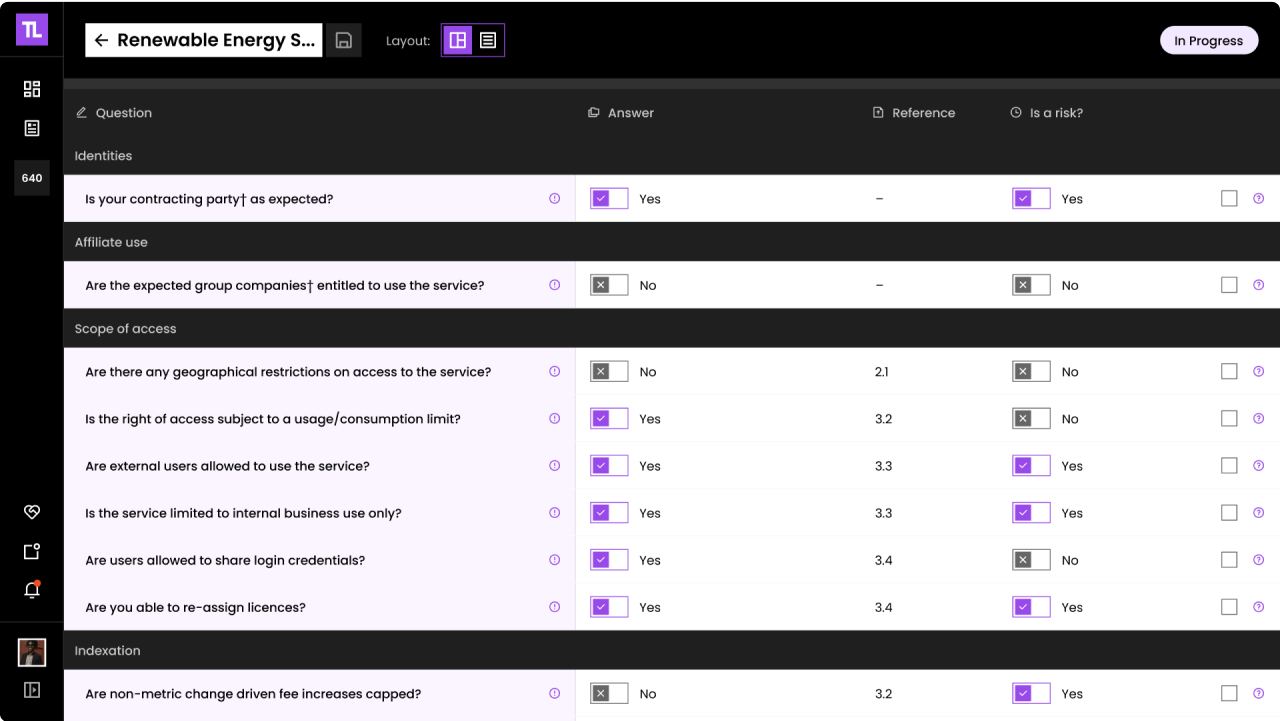This screenshot has height=721, width=1280.
Task: Click the heart health icon in the sidebar
Action: tap(32, 512)
